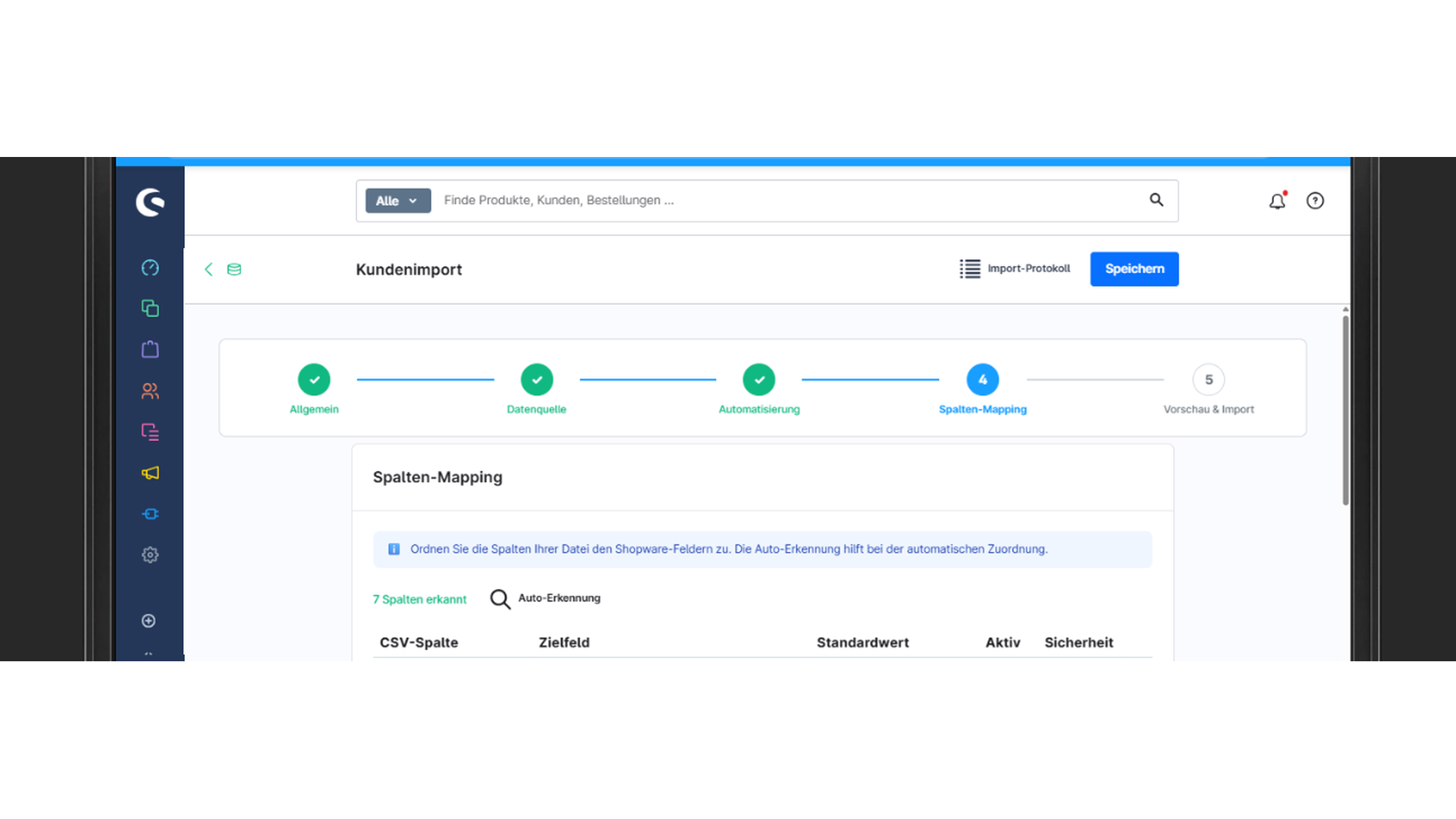This screenshot has width=1456, height=819.
Task: Click the Aktiv column header
Action: [1003, 642]
